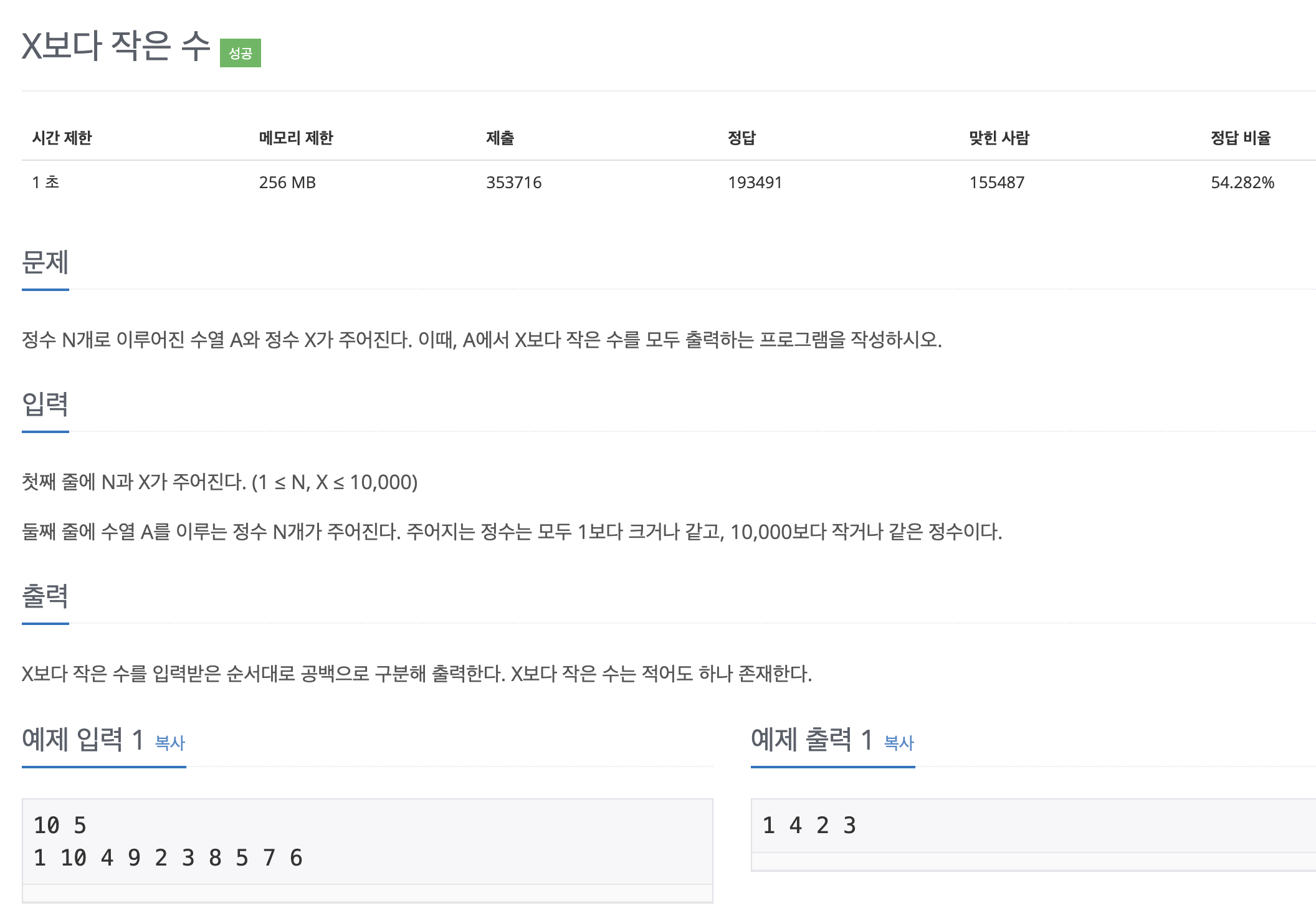Click the green 성공 status badge
Image resolution: width=1316 pixels, height=921 pixels.
click(241, 53)
